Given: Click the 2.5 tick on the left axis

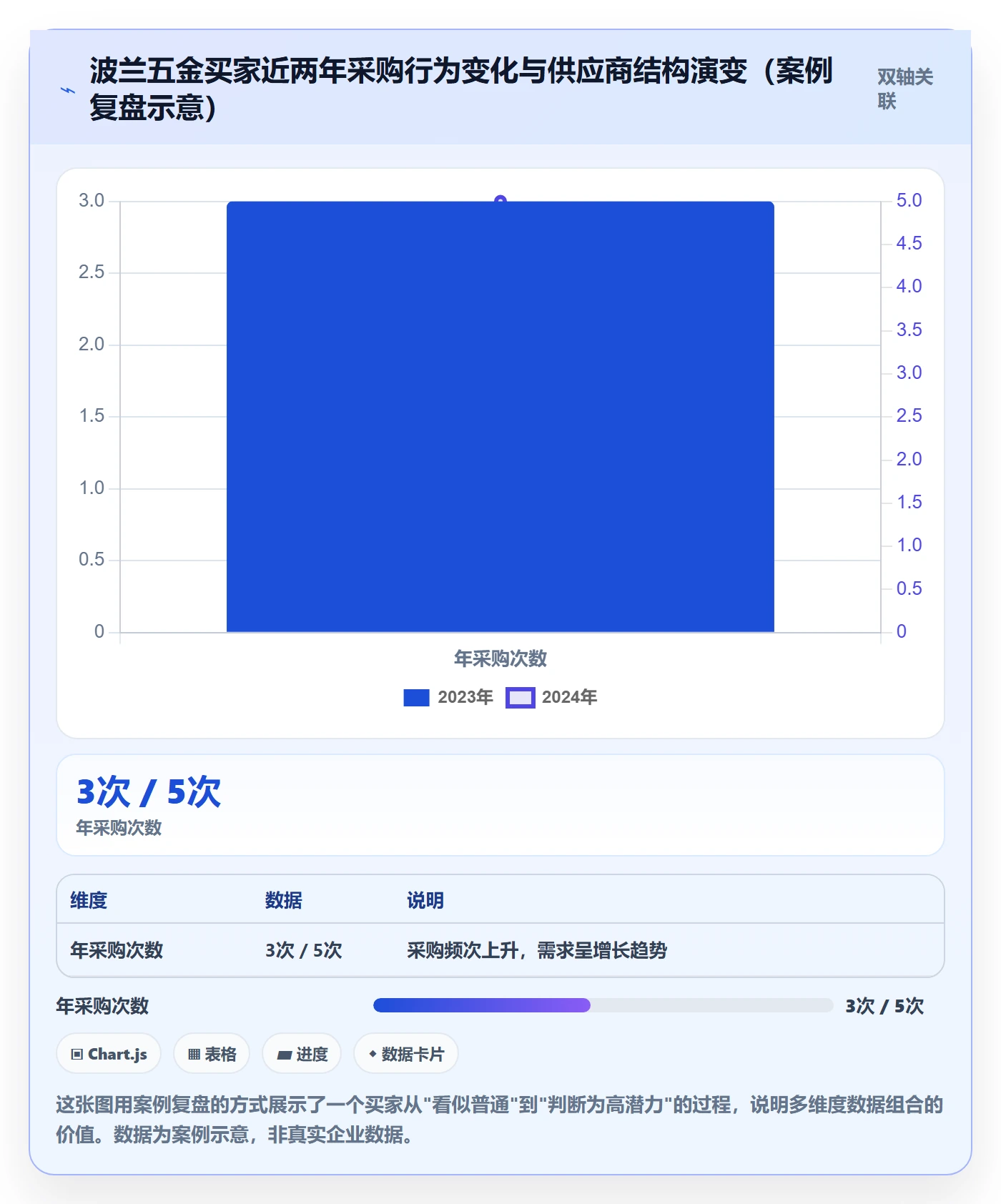Looking at the screenshot, I should (x=92, y=272).
